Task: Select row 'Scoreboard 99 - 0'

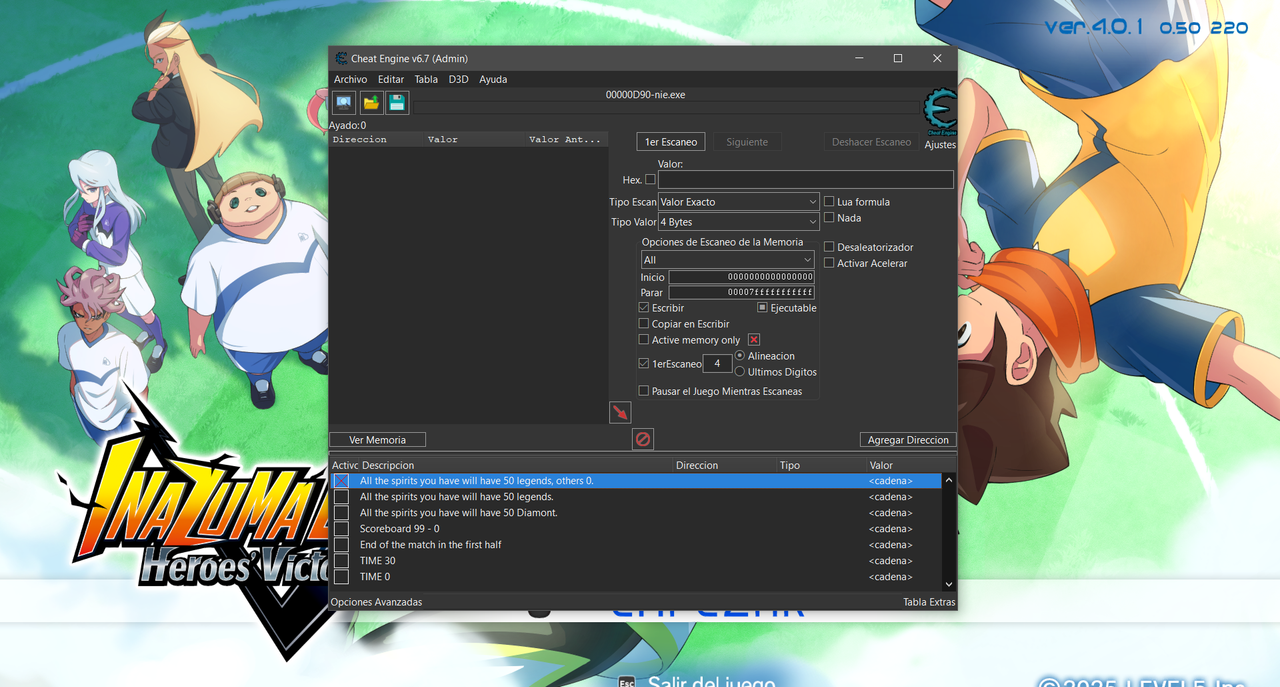Action: [x=636, y=529]
